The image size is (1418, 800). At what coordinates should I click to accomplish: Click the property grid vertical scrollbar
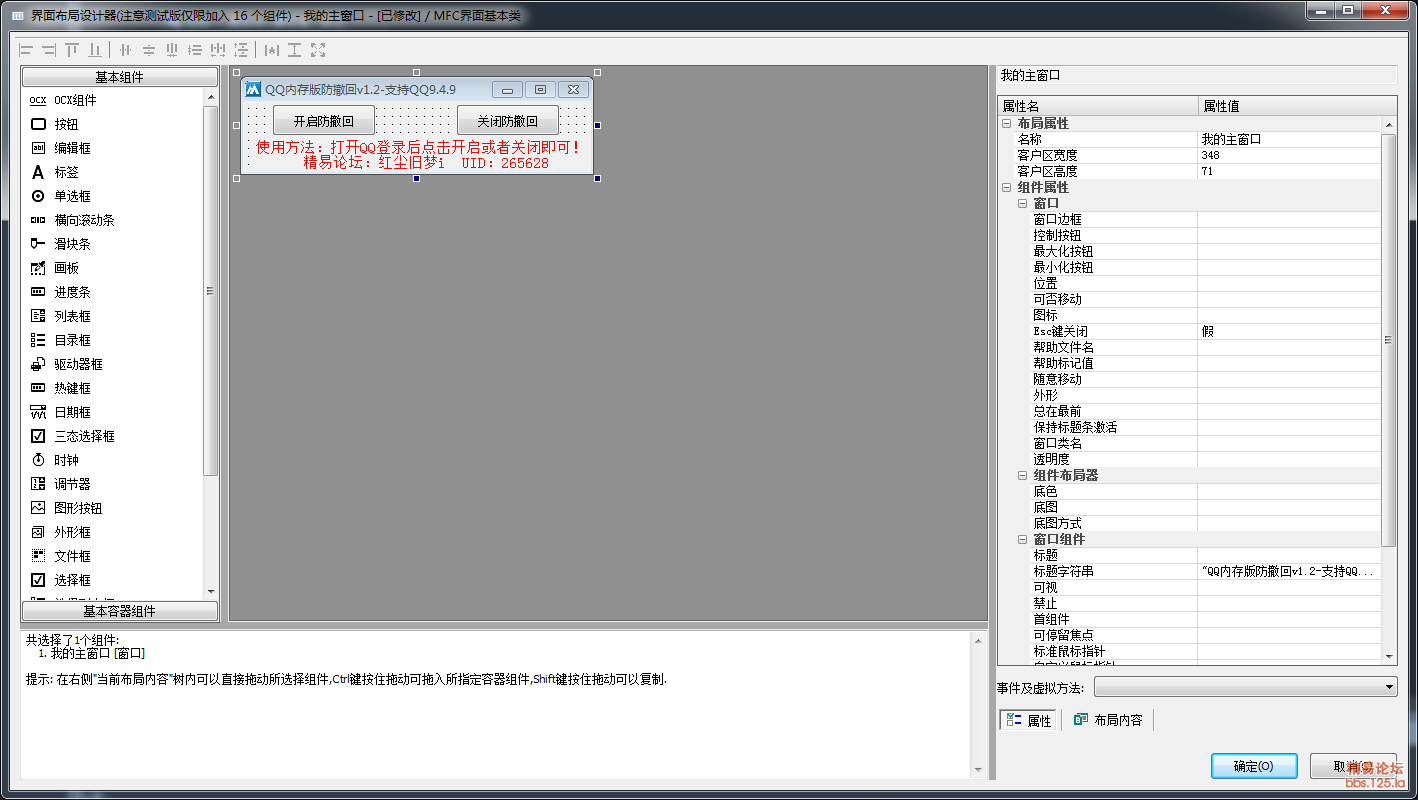tap(1389, 340)
